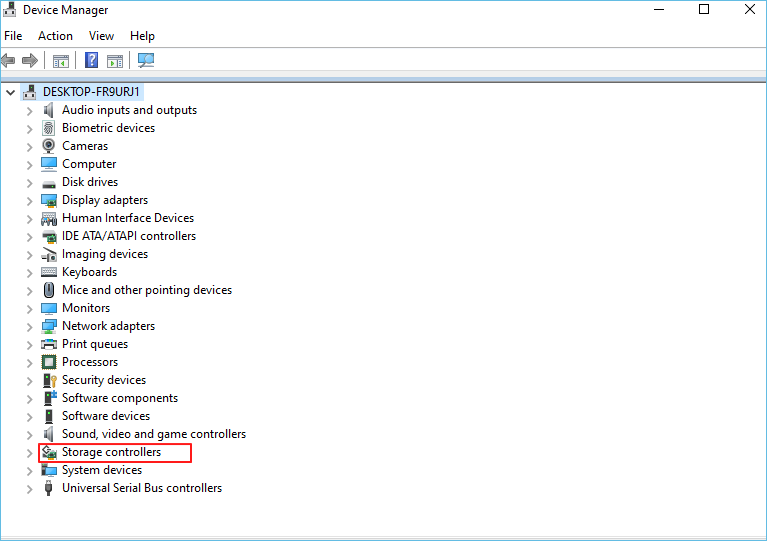Select the Print queues label
This screenshot has height=541, width=767.
pos(95,344)
